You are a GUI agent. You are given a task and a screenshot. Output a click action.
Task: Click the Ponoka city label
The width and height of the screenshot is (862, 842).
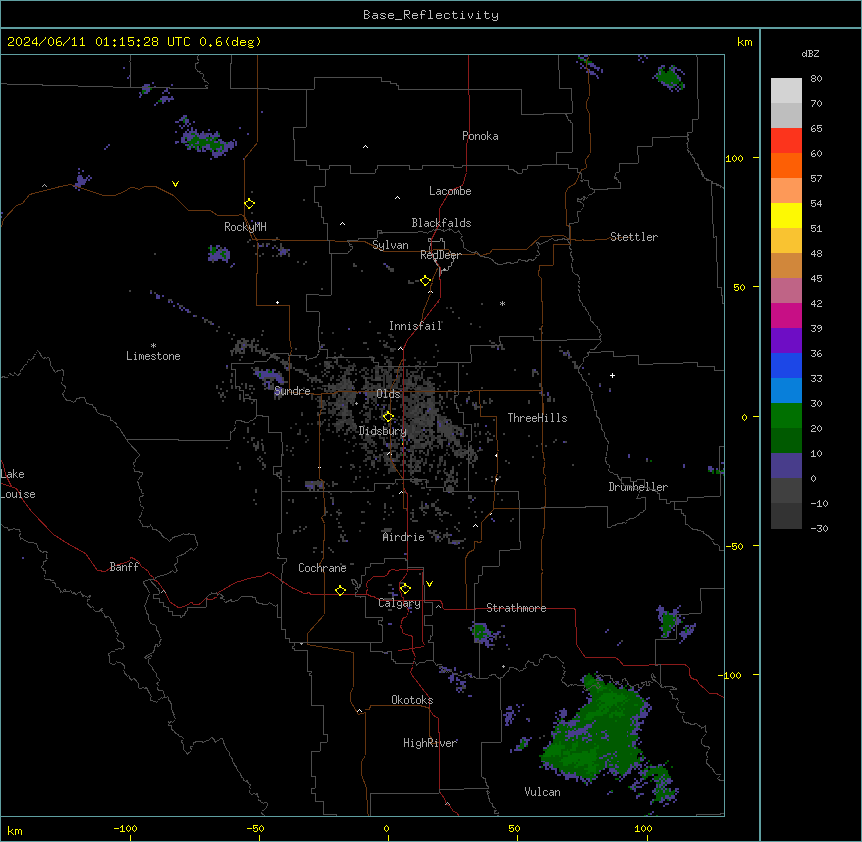coord(480,136)
